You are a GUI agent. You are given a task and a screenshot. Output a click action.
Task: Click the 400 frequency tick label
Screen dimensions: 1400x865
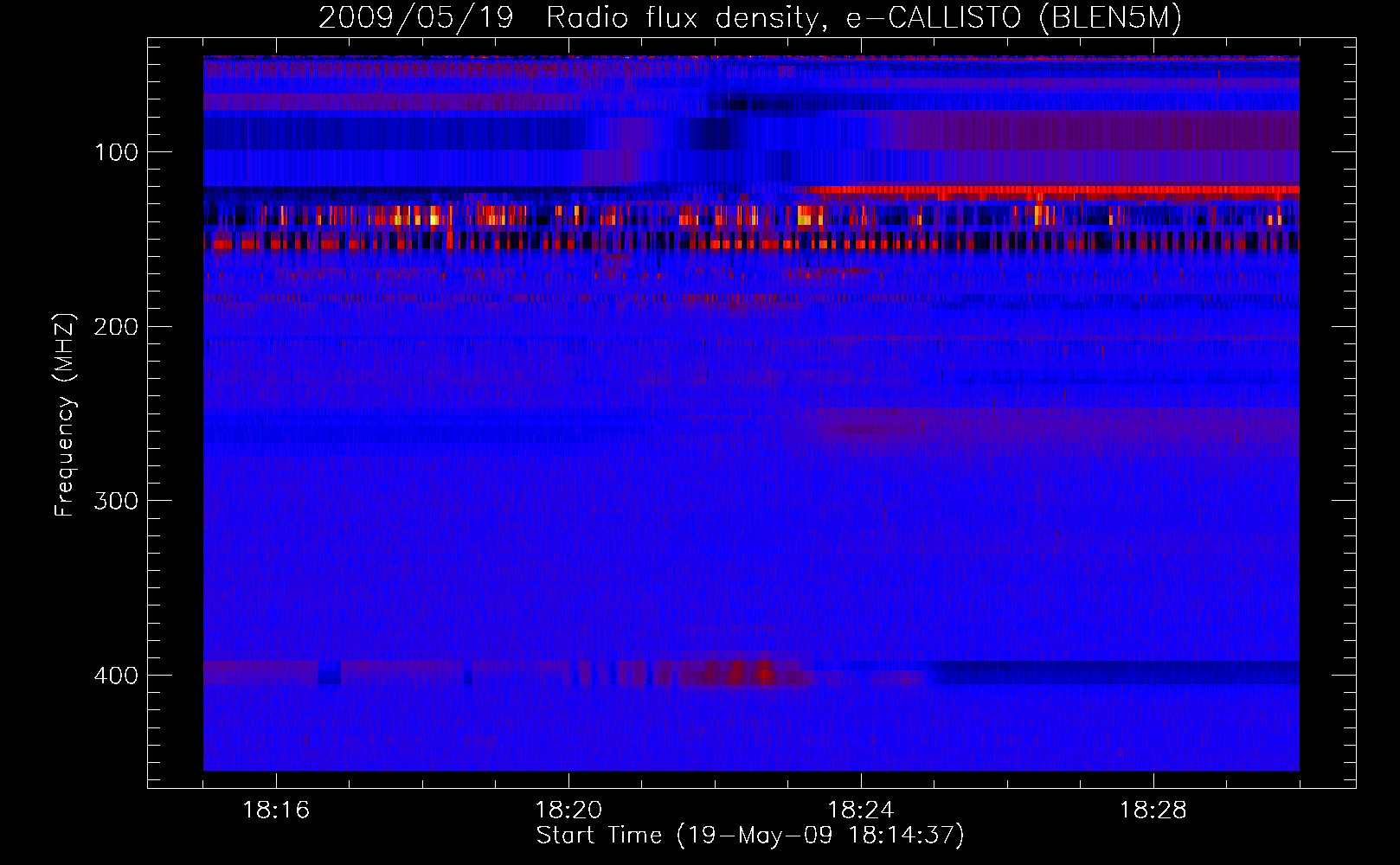[117, 676]
